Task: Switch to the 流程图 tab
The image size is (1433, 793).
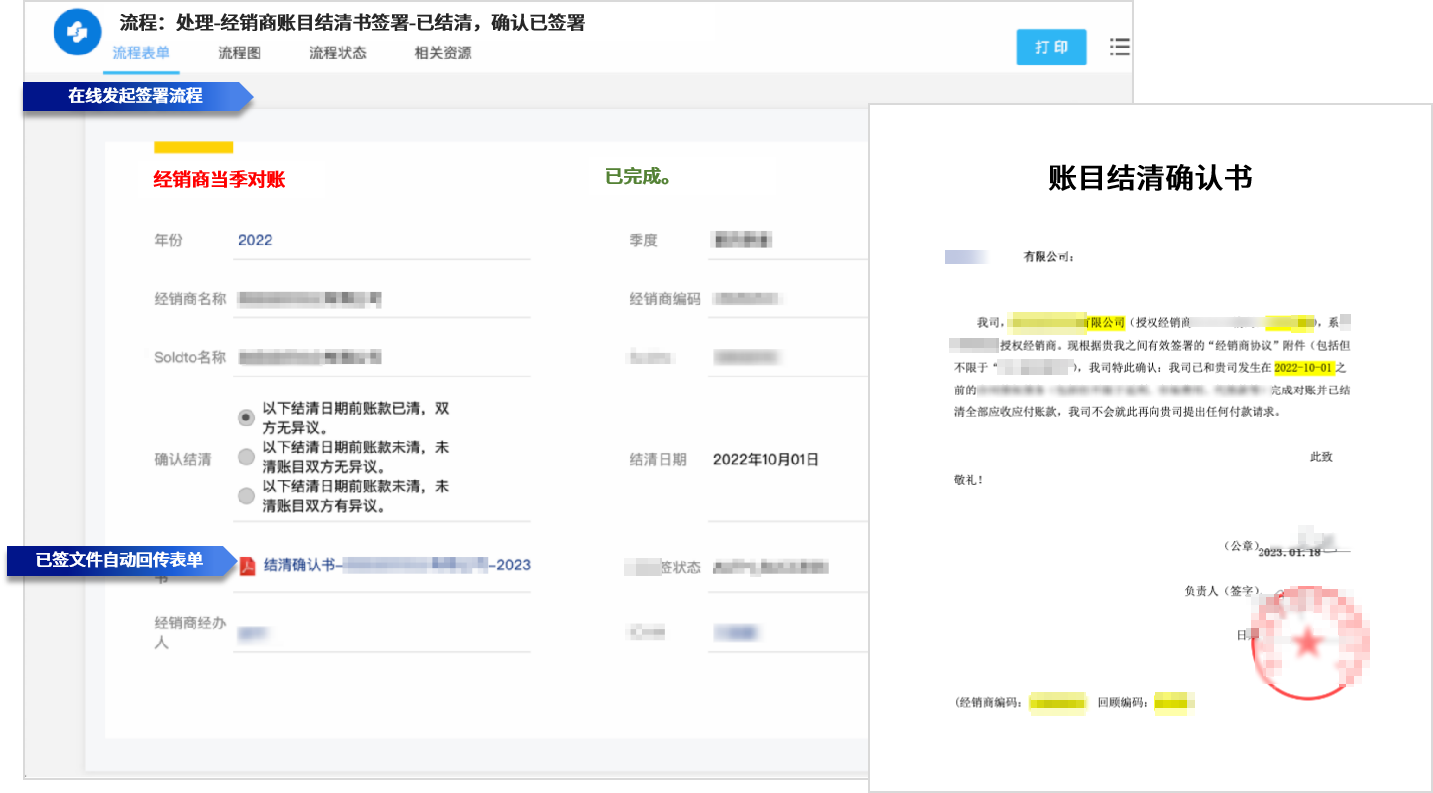Action: 239,53
